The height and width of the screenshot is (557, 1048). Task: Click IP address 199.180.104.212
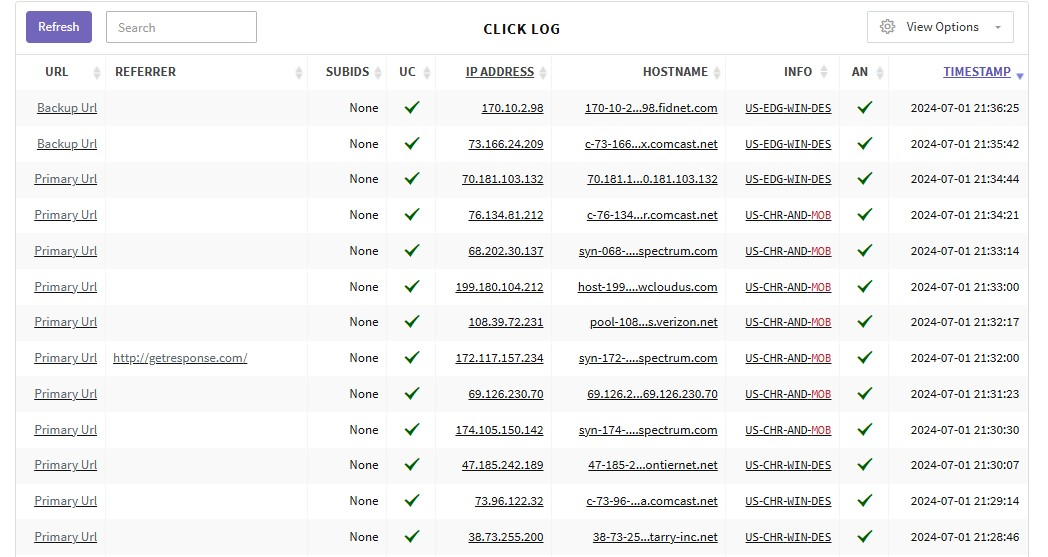[499, 287]
